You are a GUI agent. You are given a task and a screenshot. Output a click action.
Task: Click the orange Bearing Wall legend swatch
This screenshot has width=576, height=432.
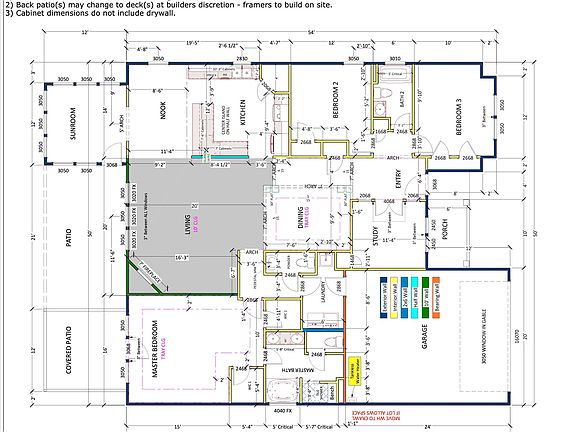point(436,298)
